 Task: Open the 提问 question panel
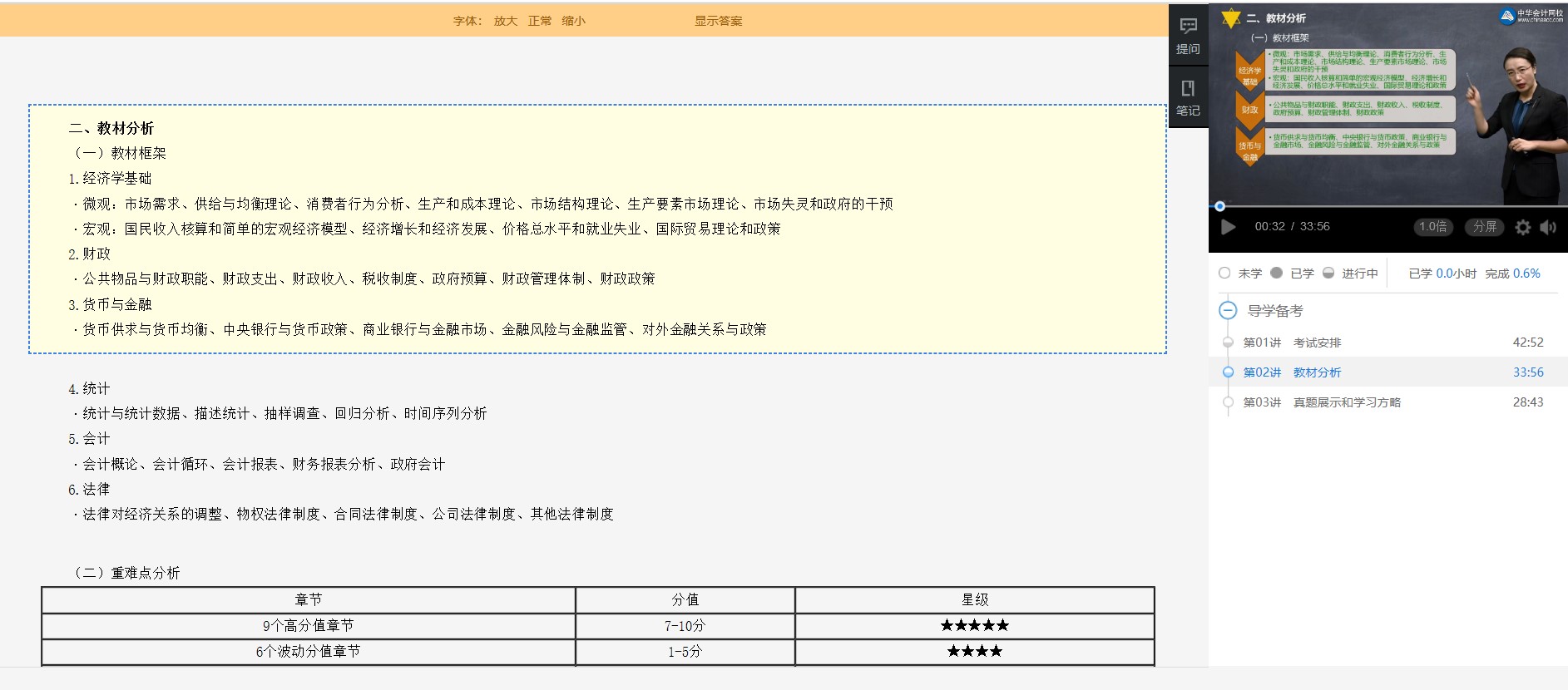(1188, 36)
